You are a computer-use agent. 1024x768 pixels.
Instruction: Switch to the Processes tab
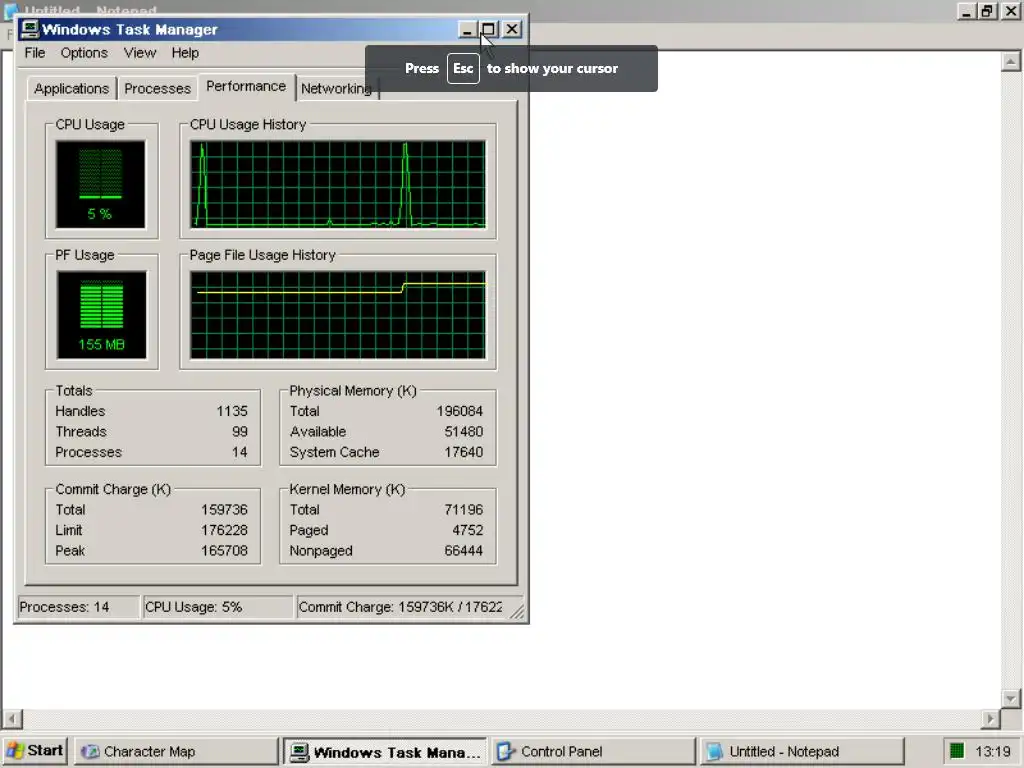[157, 89]
